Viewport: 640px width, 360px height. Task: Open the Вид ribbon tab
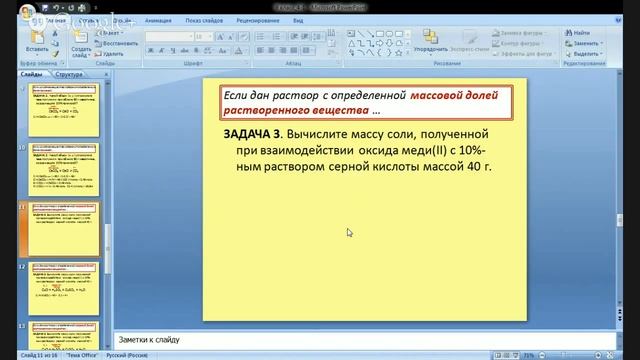[x=298, y=20]
